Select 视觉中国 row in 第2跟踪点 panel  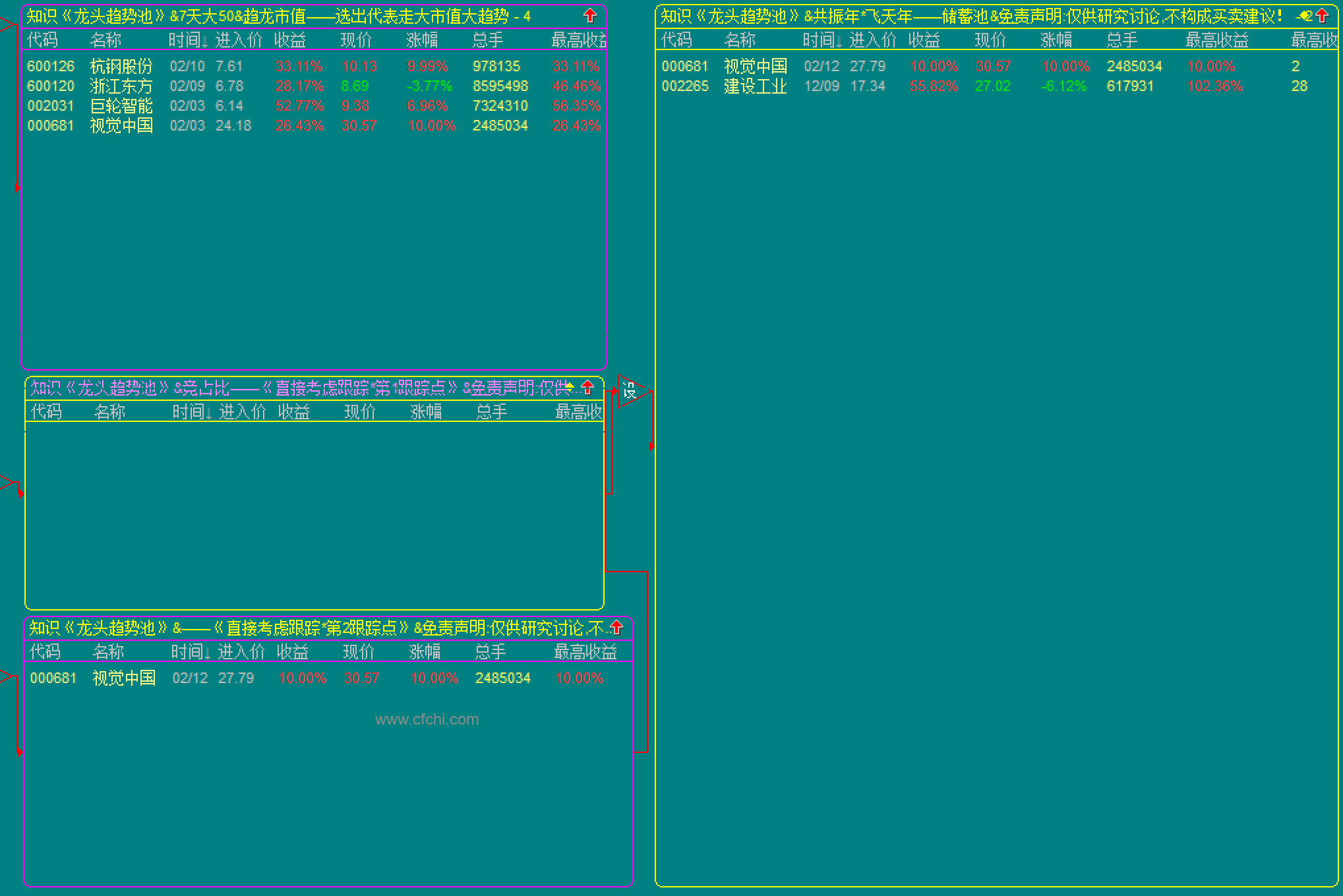(124, 678)
